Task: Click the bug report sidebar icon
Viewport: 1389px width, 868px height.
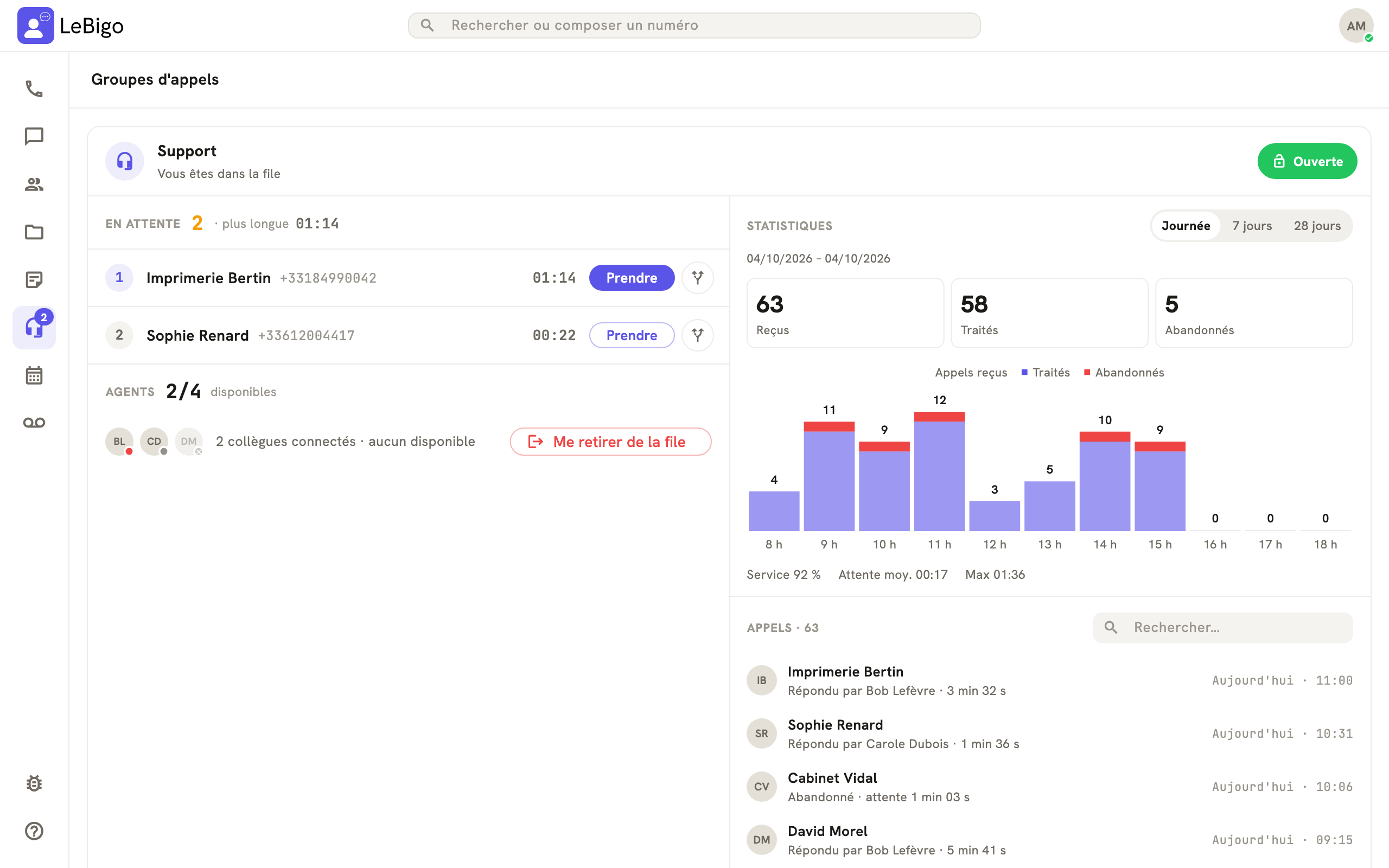Action: (x=34, y=783)
